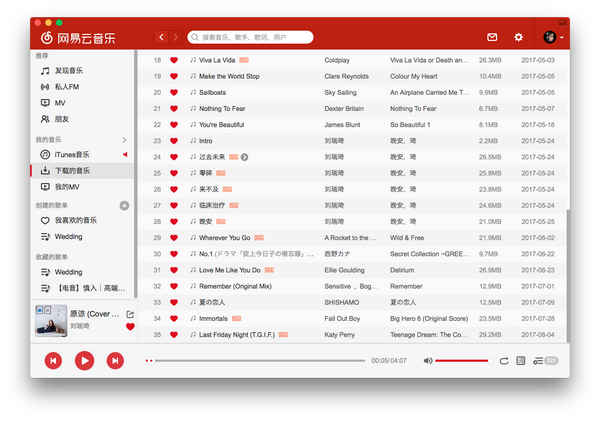Add a new playlist with plus icon
Viewport: 600px width, 421px height.
124,206
